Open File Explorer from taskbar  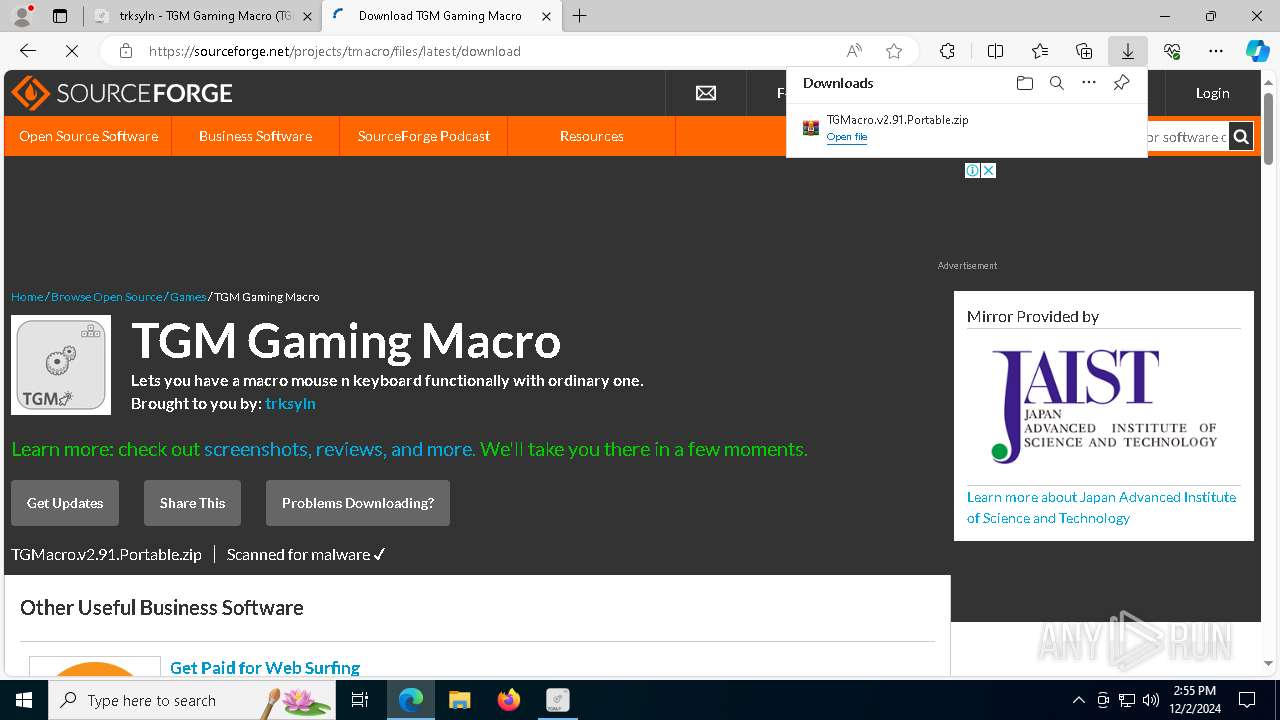click(x=460, y=700)
